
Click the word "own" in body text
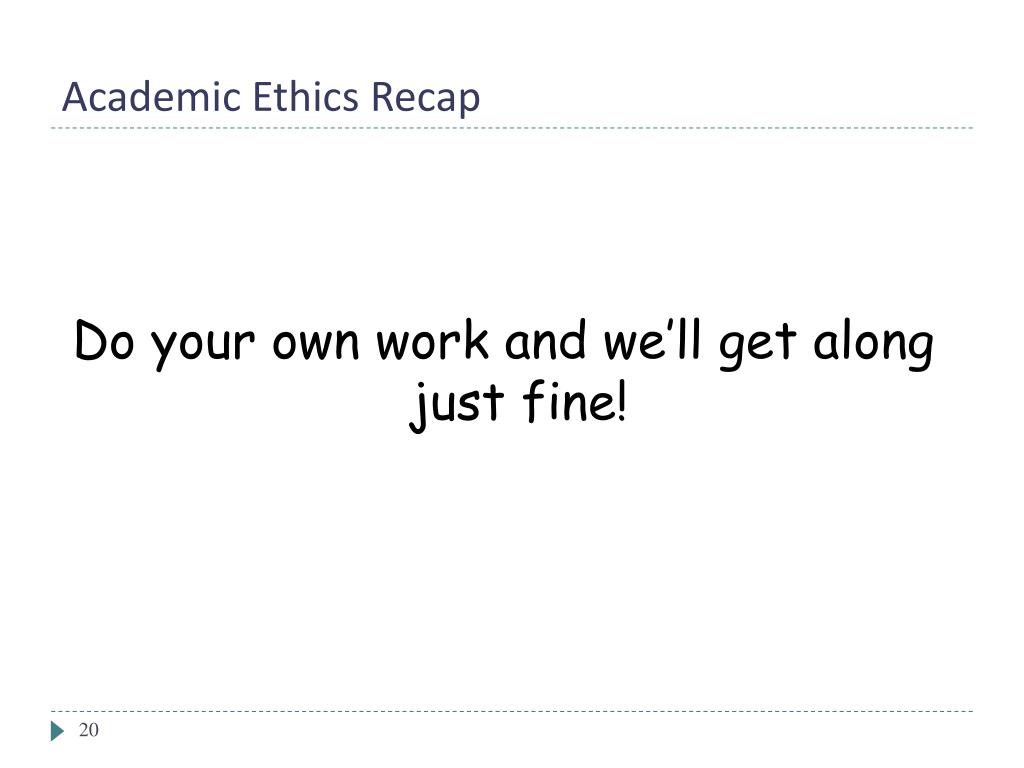point(316,344)
